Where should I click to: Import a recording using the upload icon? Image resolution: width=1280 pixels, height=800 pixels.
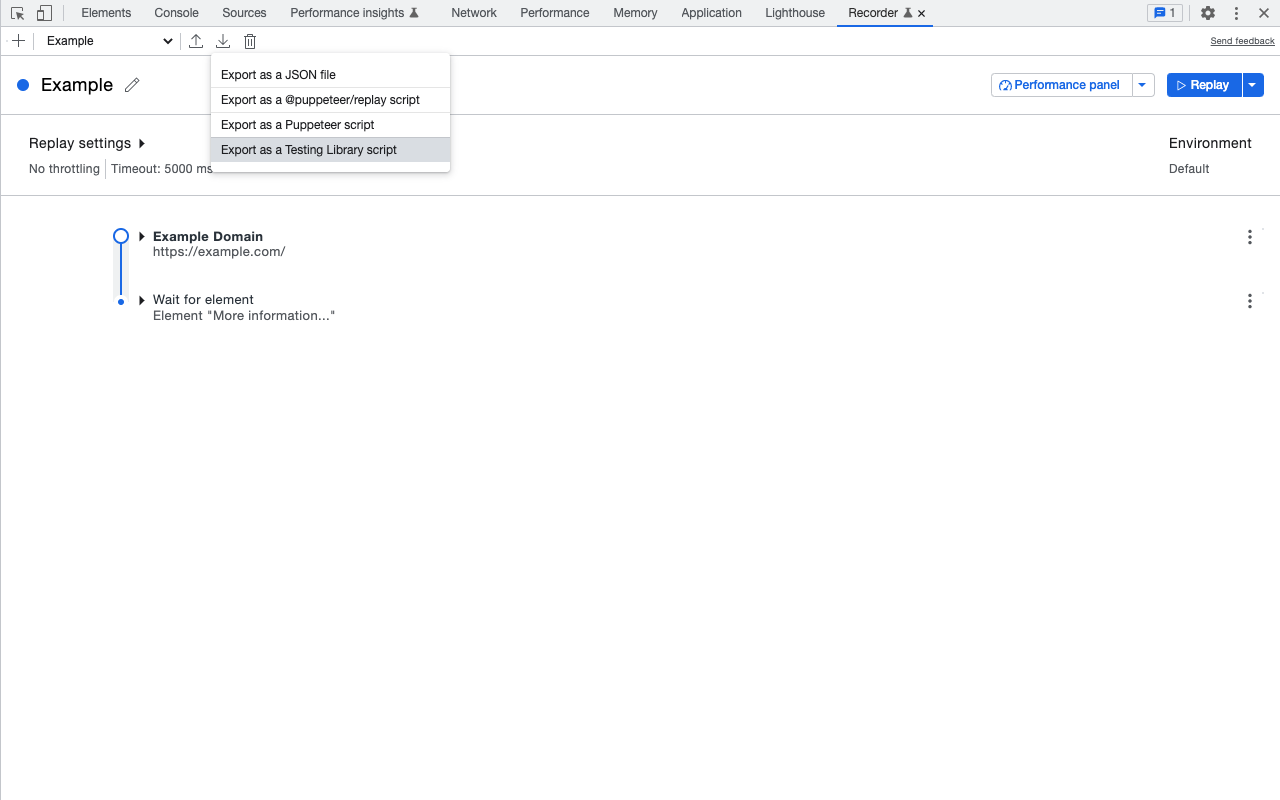tap(196, 41)
